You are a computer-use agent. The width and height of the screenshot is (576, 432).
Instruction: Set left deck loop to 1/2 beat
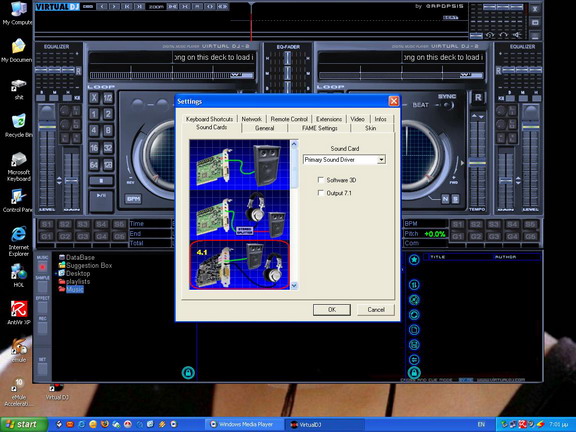(x=108, y=98)
